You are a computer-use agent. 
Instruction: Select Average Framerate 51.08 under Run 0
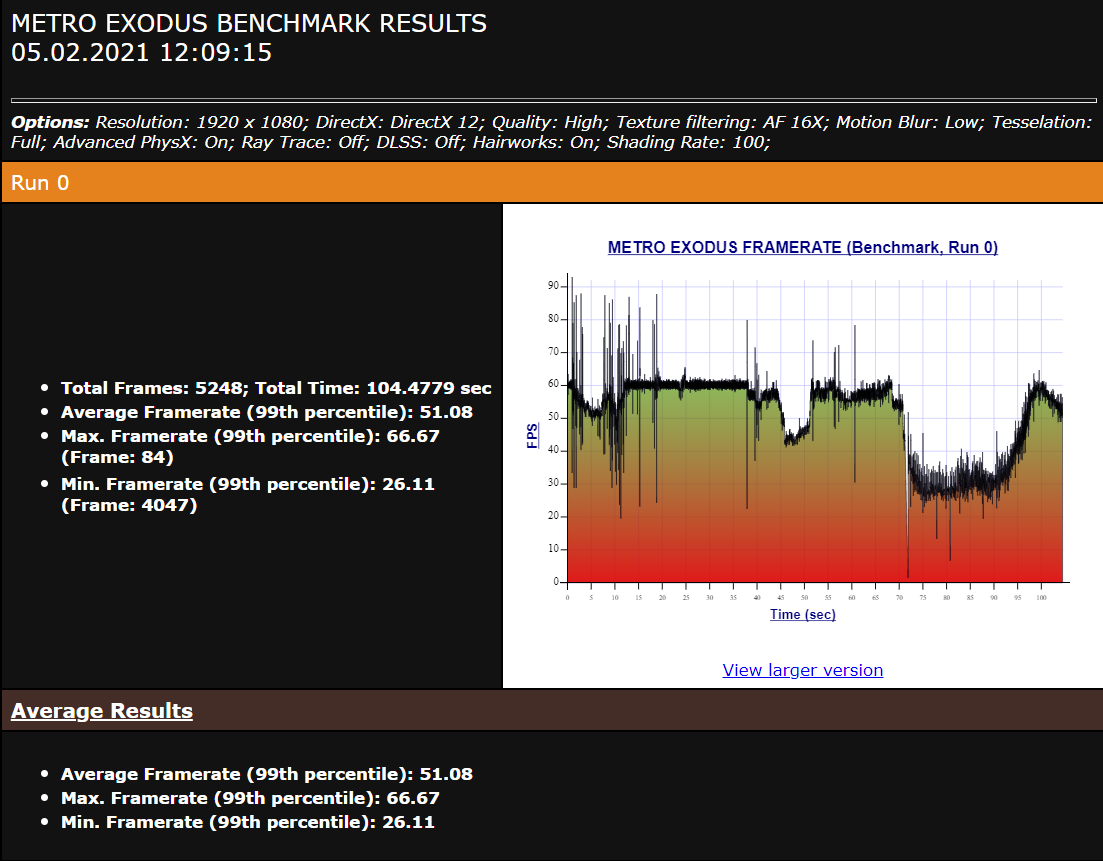pyautogui.click(x=267, y=412)
